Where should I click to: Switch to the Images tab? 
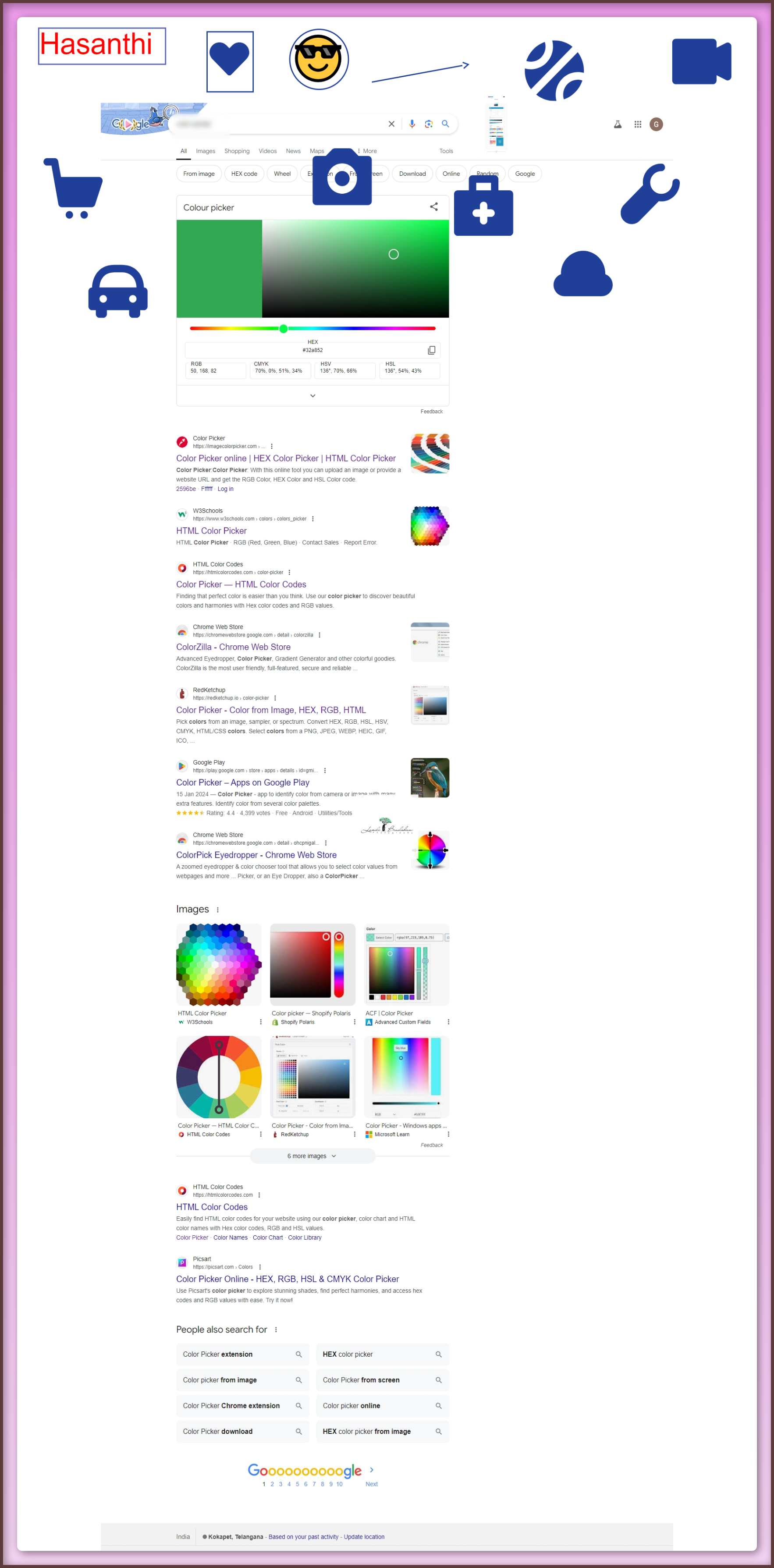[x=206, y=151]
